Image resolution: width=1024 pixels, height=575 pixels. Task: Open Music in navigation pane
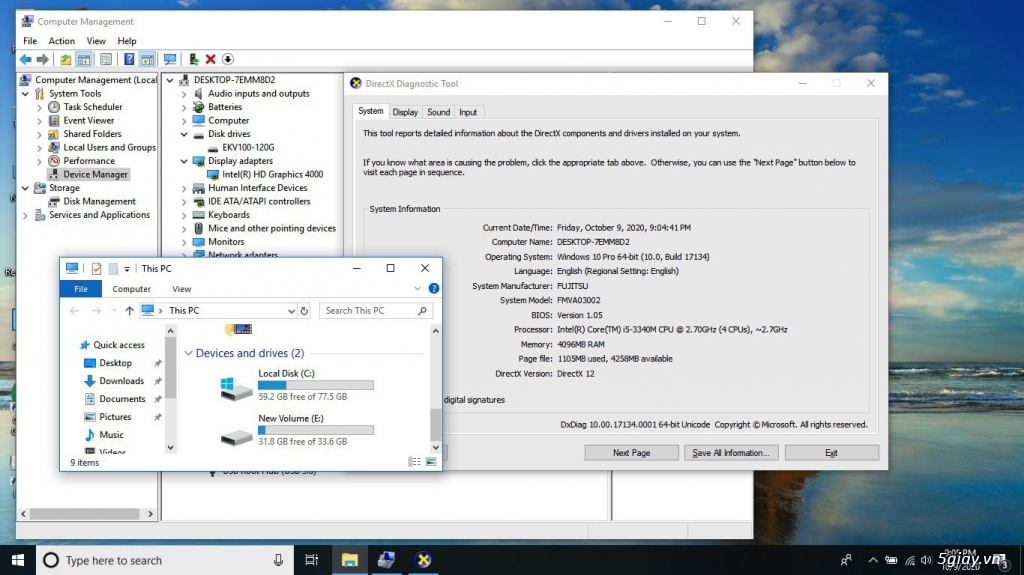(111, 435)
